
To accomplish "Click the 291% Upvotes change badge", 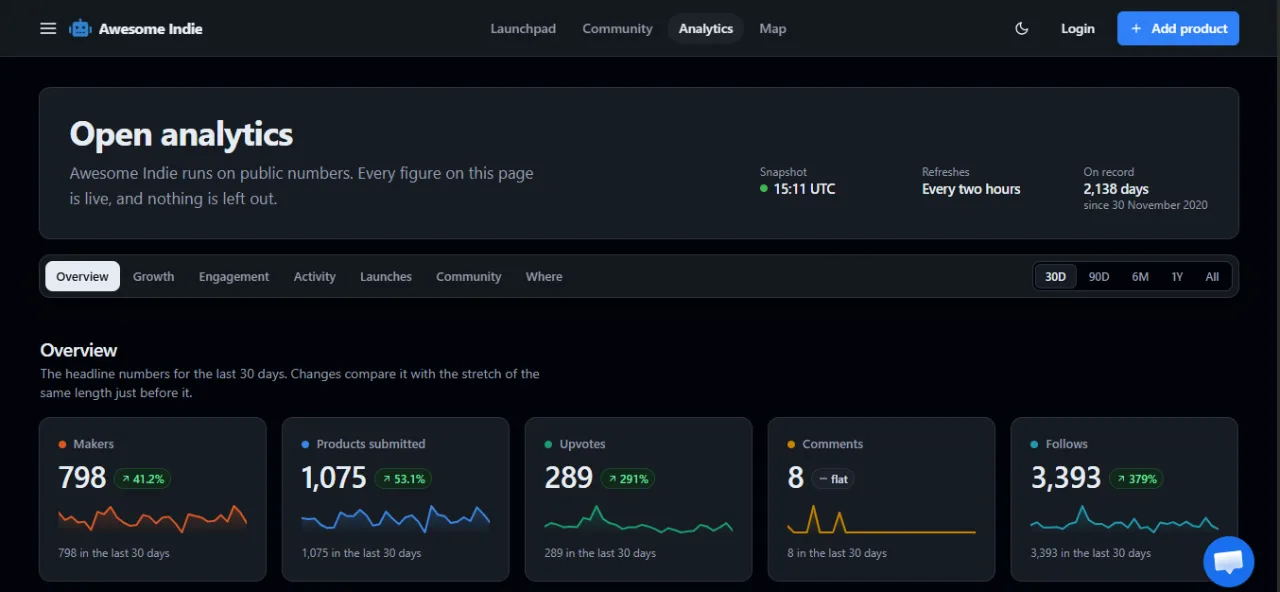I will coord(627,479).
